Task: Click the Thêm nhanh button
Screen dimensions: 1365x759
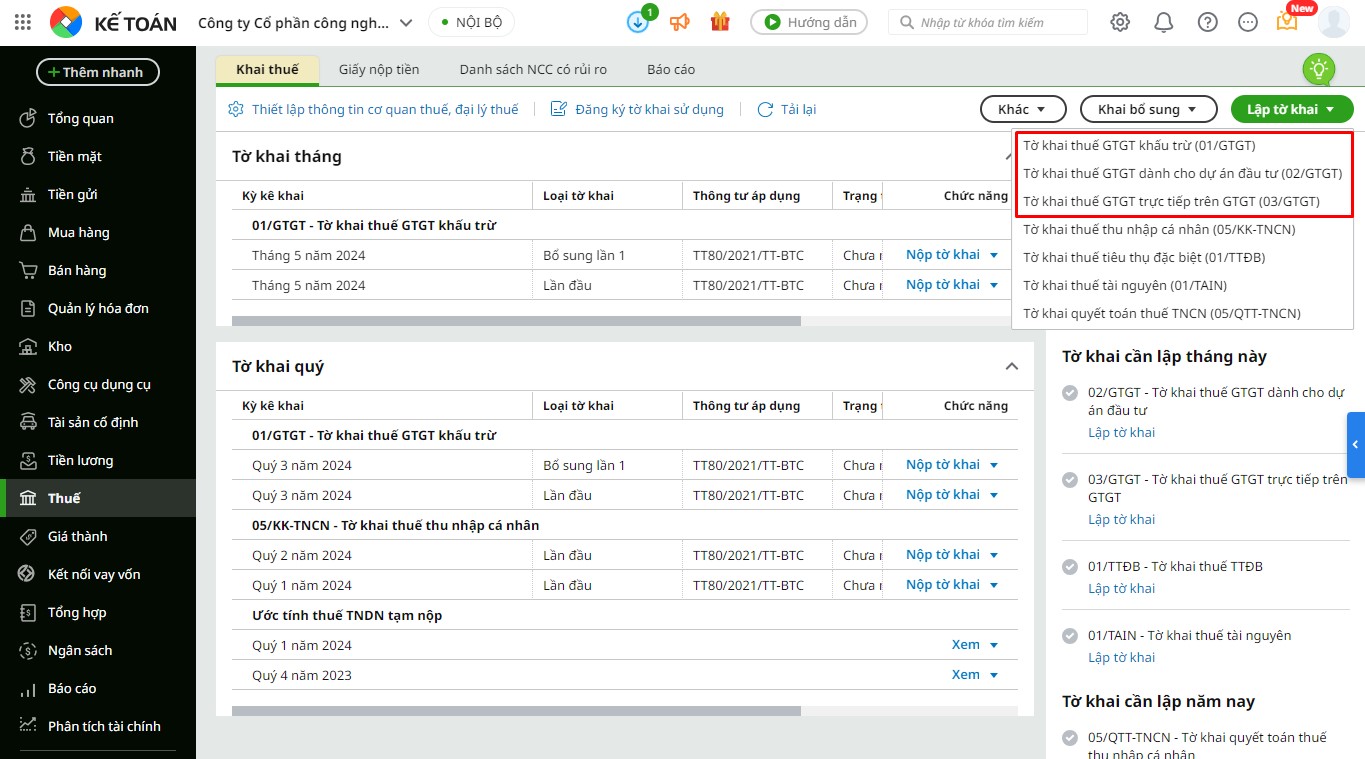Action: coord(98,72)
